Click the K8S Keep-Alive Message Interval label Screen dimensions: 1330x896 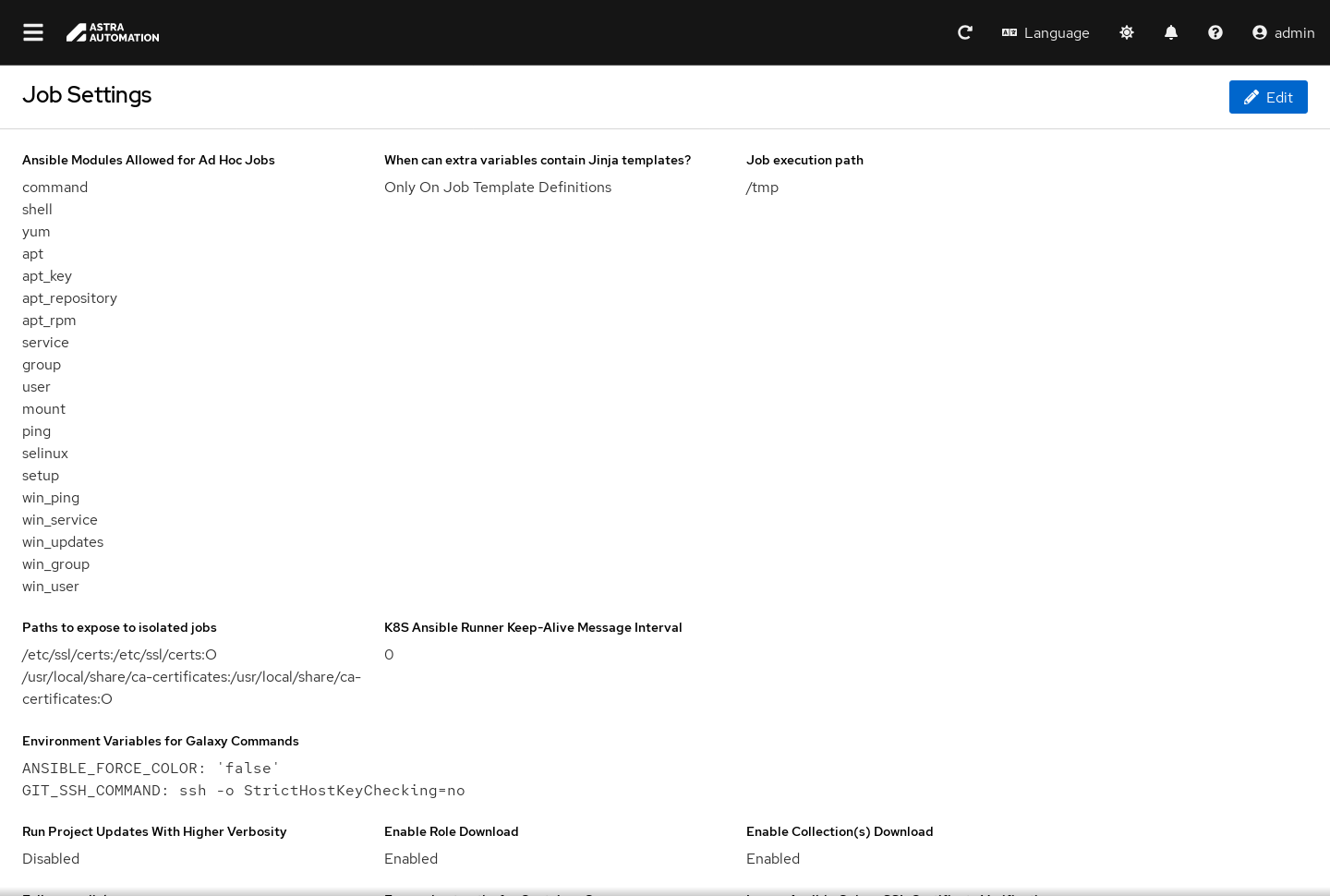[x=533, y=627]
